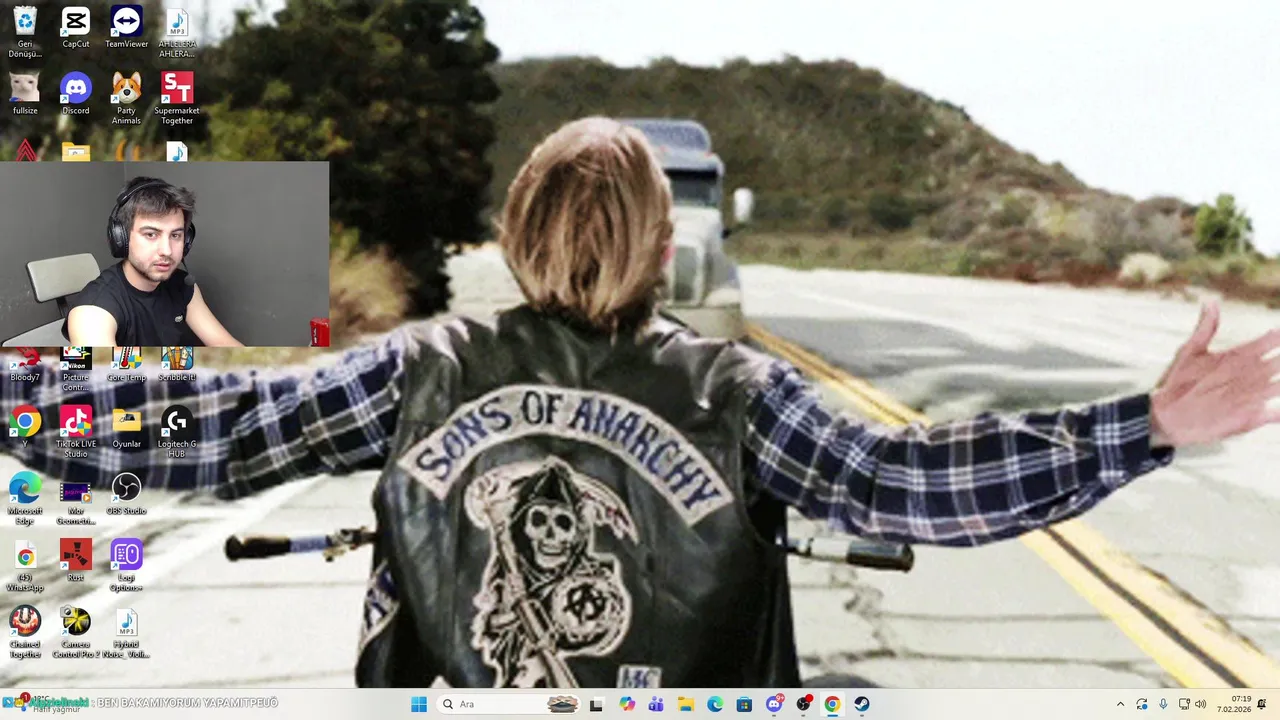Screen dimensions: 1280x720
Task: Launch OBS Studio desktop shortcut
Action: tap(126, 494)
